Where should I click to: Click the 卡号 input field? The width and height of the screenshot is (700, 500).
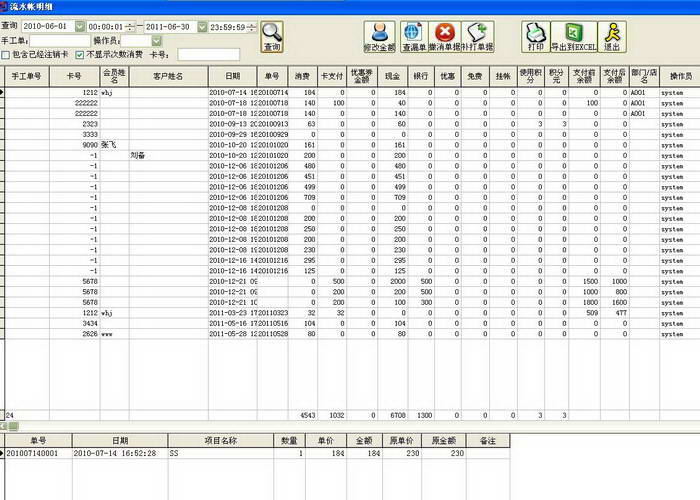(x=208, y=55)
